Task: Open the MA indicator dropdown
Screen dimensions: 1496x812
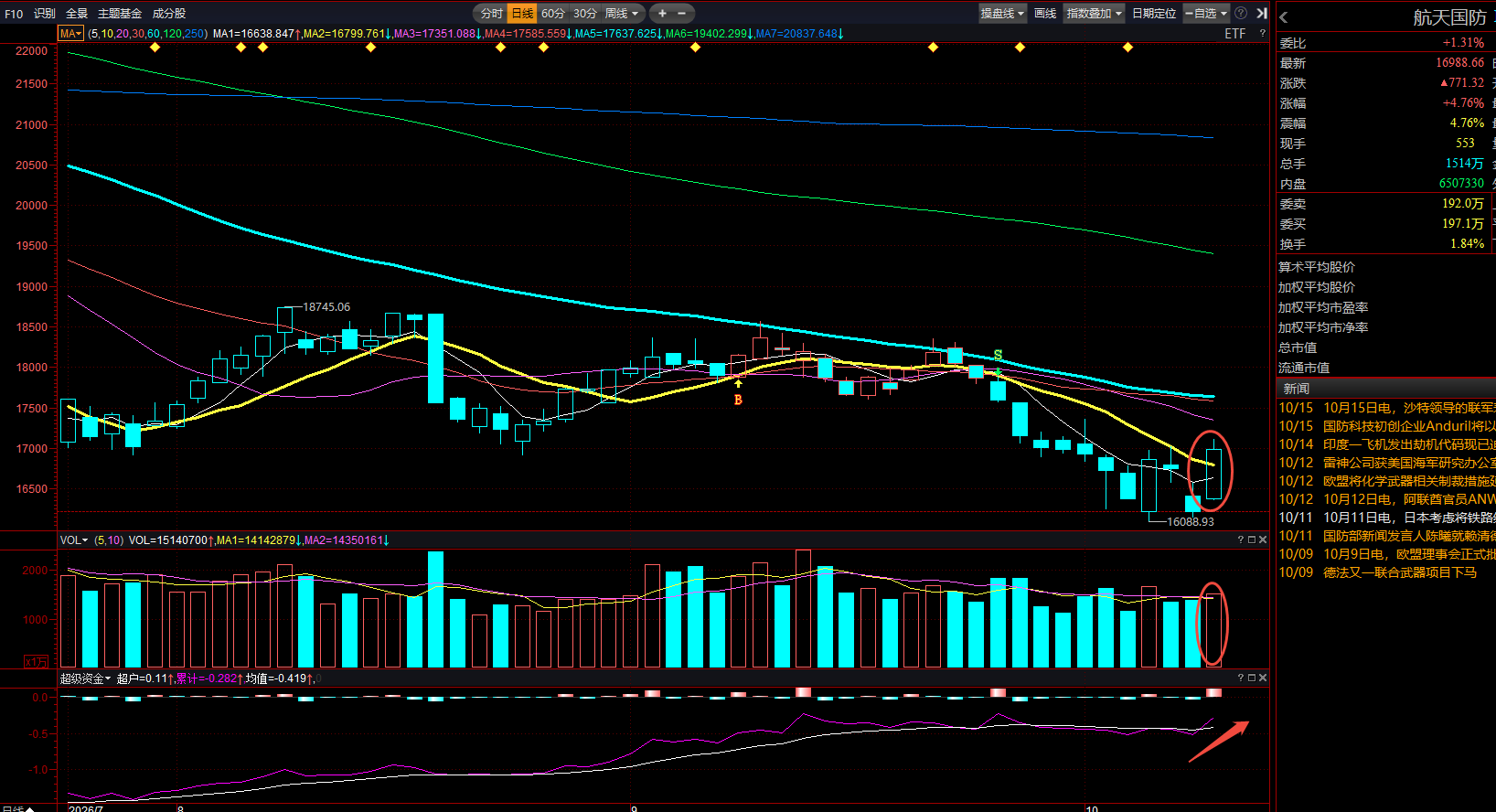Action: (x=70, y=33)
